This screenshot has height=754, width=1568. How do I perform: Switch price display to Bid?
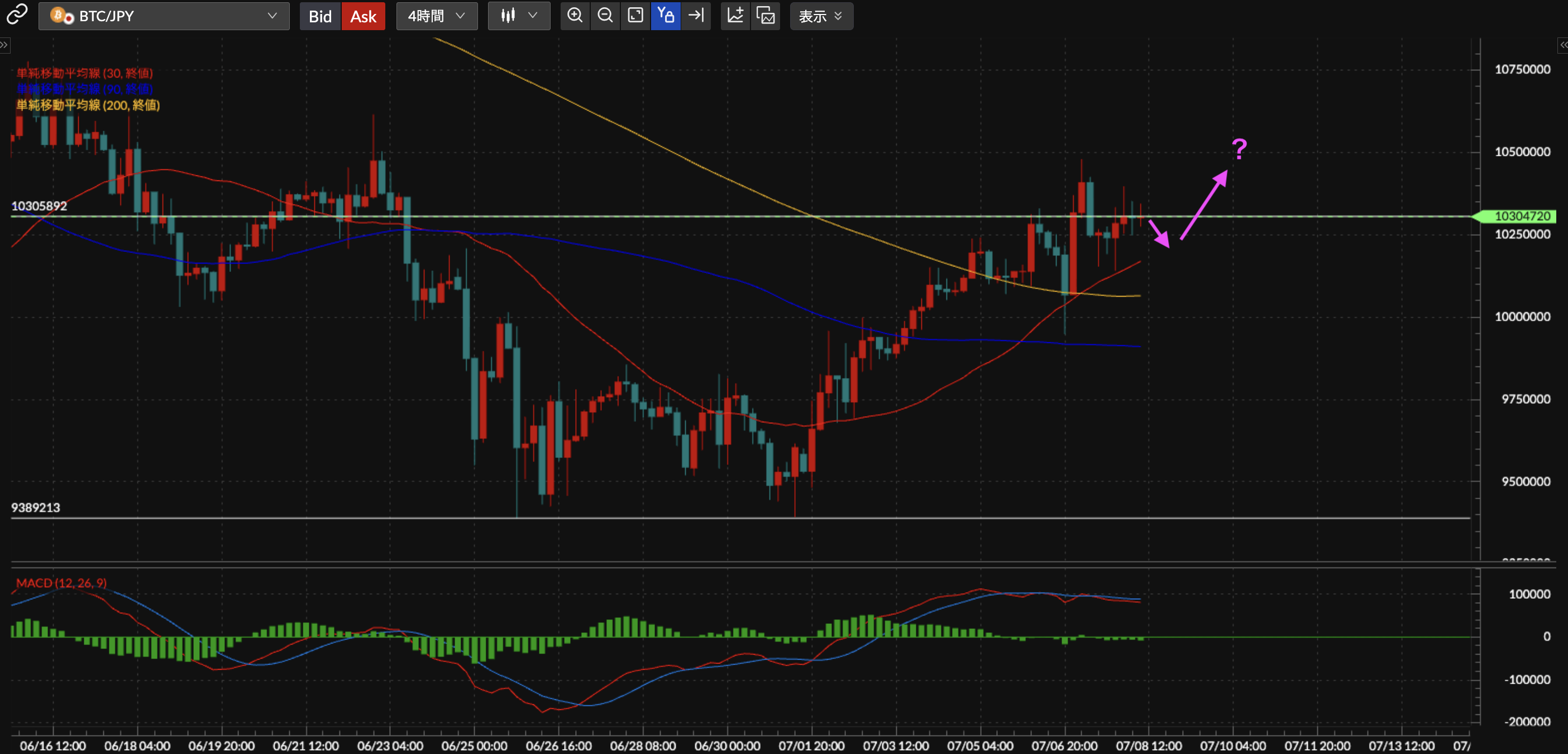[x=320, y=16]
